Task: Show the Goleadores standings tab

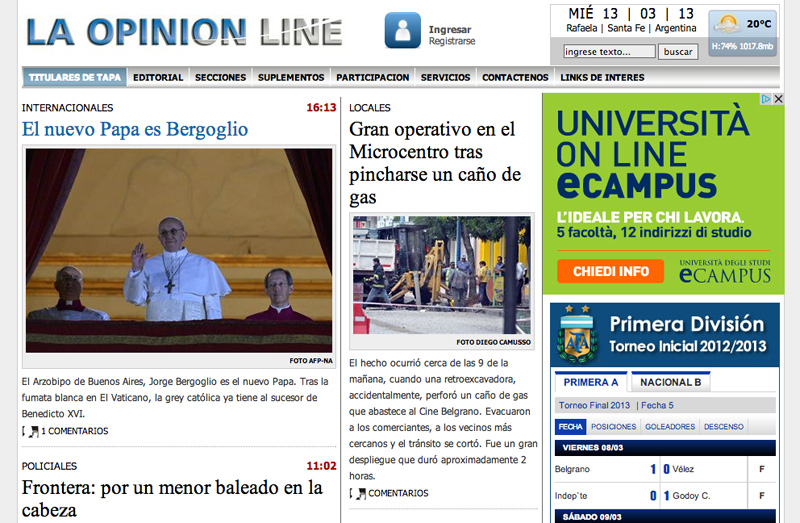Action: tap(670, 427)
